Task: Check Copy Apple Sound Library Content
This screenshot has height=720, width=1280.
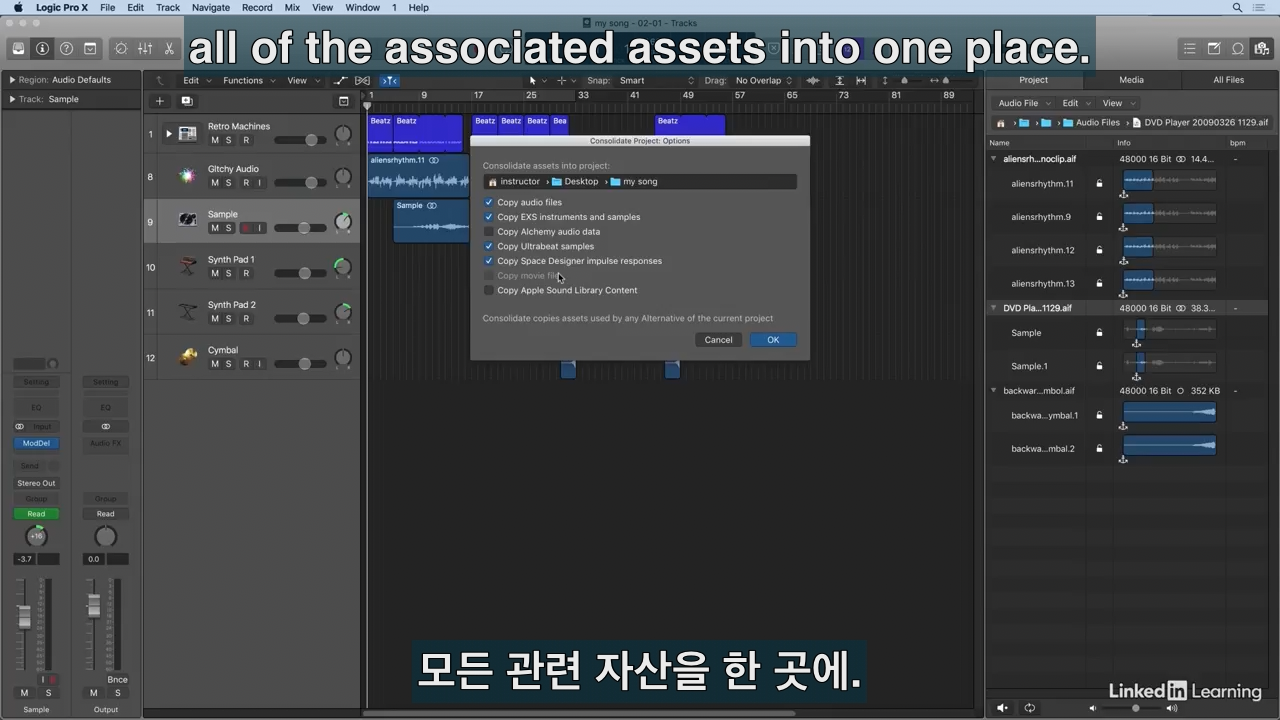Action: pos(489,291)
